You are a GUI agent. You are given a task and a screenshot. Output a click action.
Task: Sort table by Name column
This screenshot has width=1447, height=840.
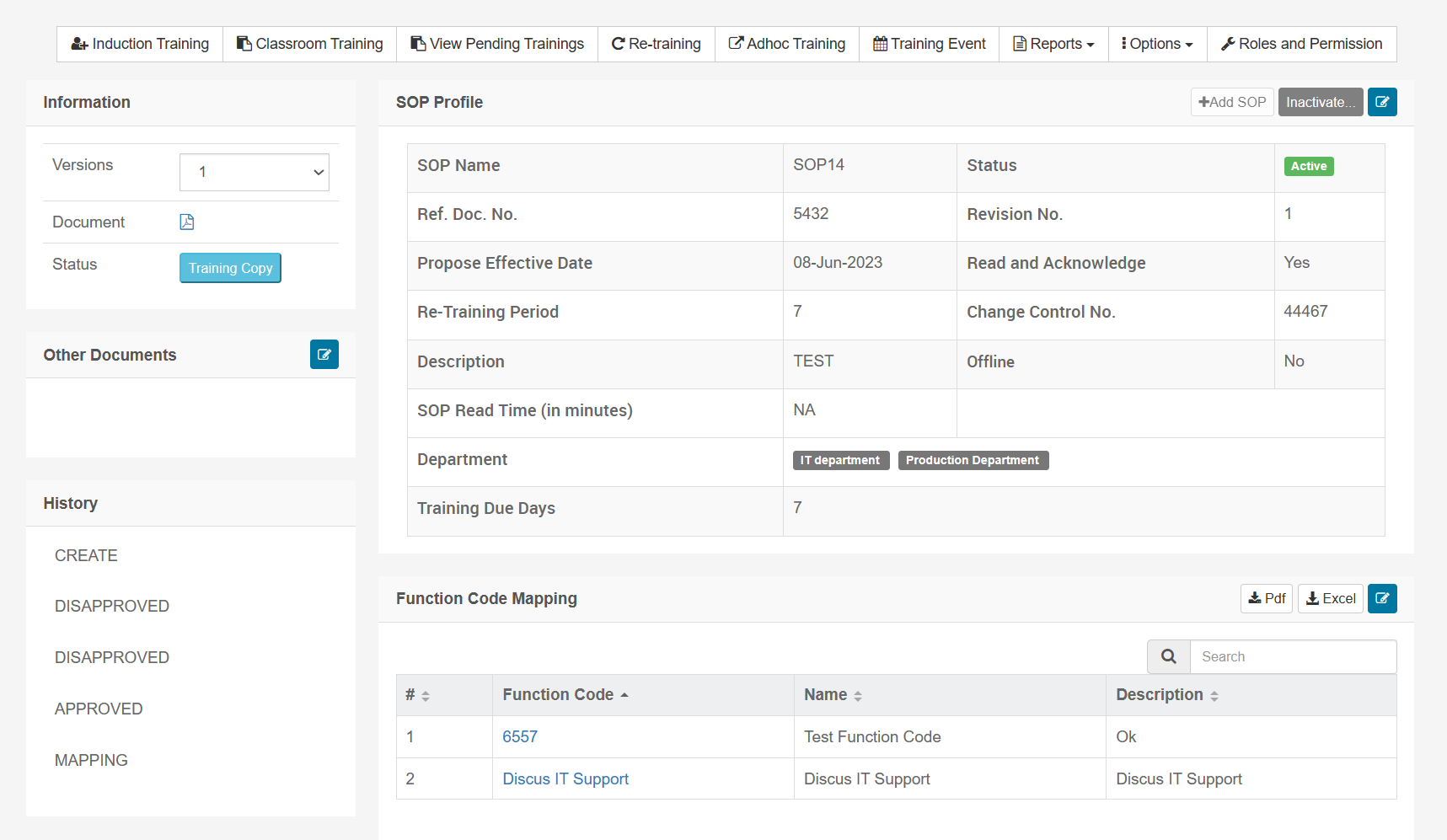coord(950,695)
